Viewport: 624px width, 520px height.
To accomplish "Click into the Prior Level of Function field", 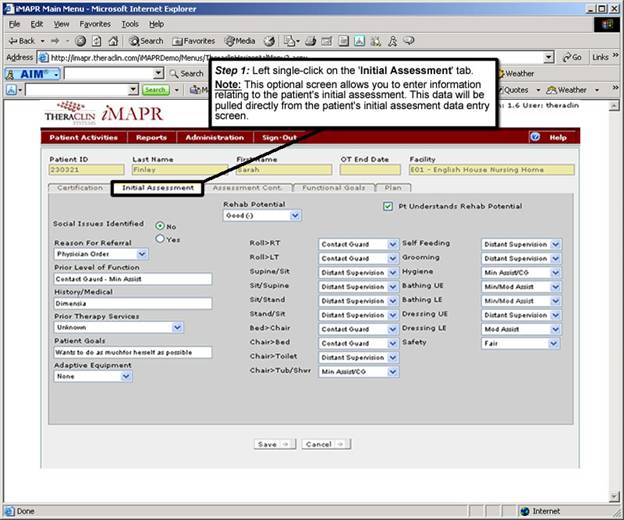I will (133, 279).
